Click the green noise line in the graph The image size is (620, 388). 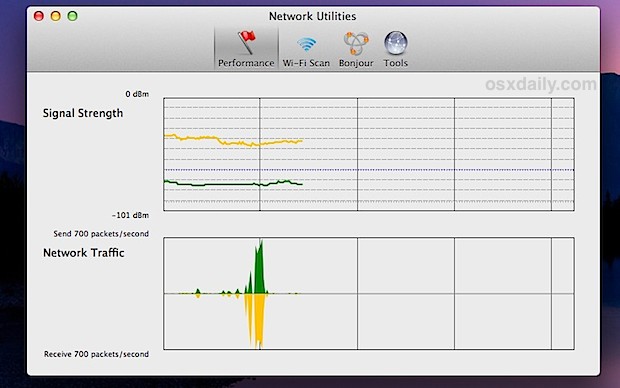[x=233, y=184]
